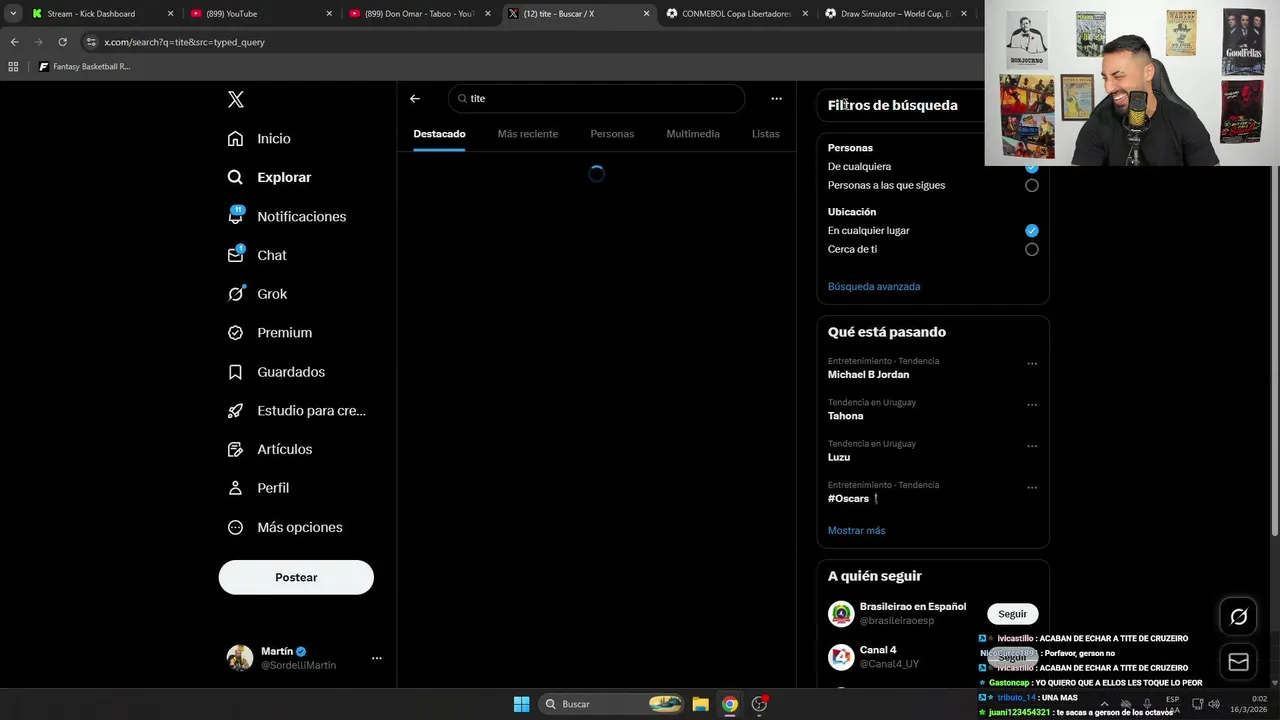Open Fantasy Basketball bookmark

pos(84,66)
